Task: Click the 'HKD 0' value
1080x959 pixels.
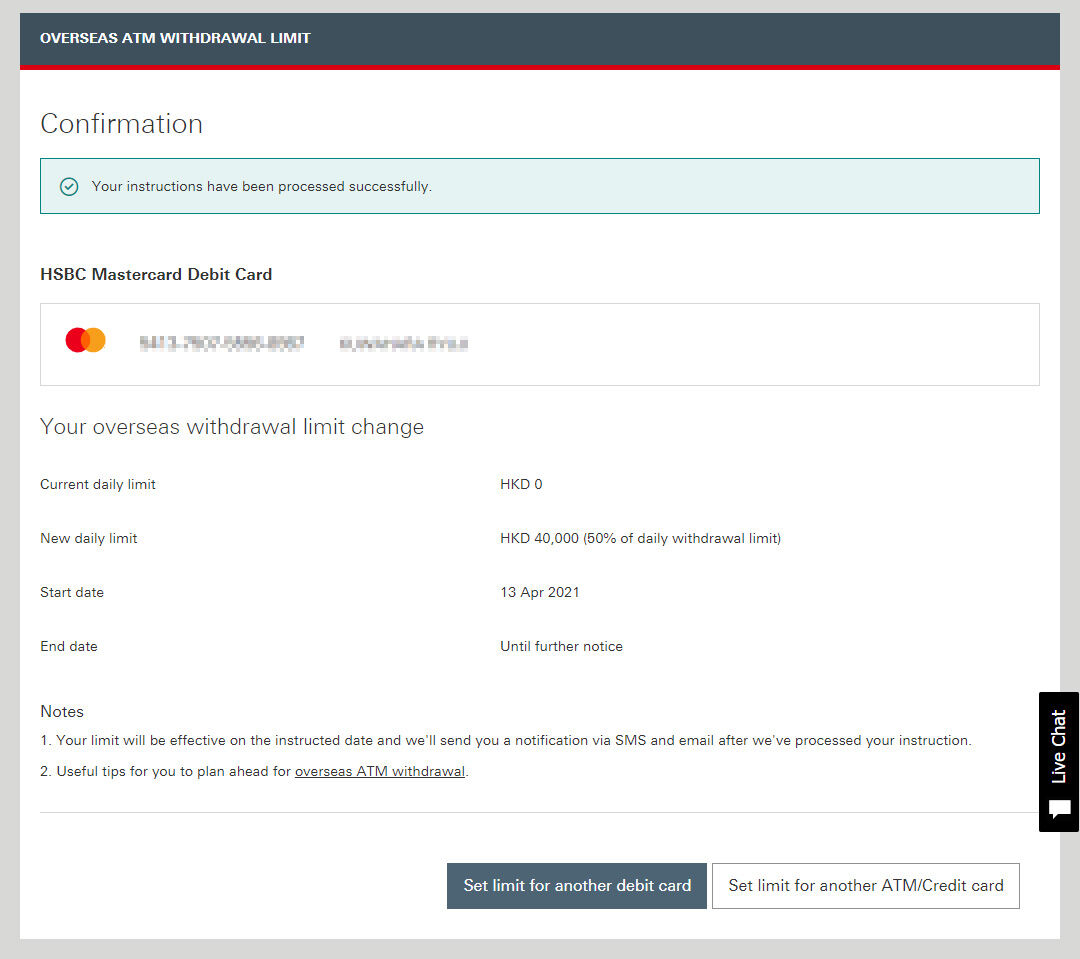Action: (x=521, y=484)
